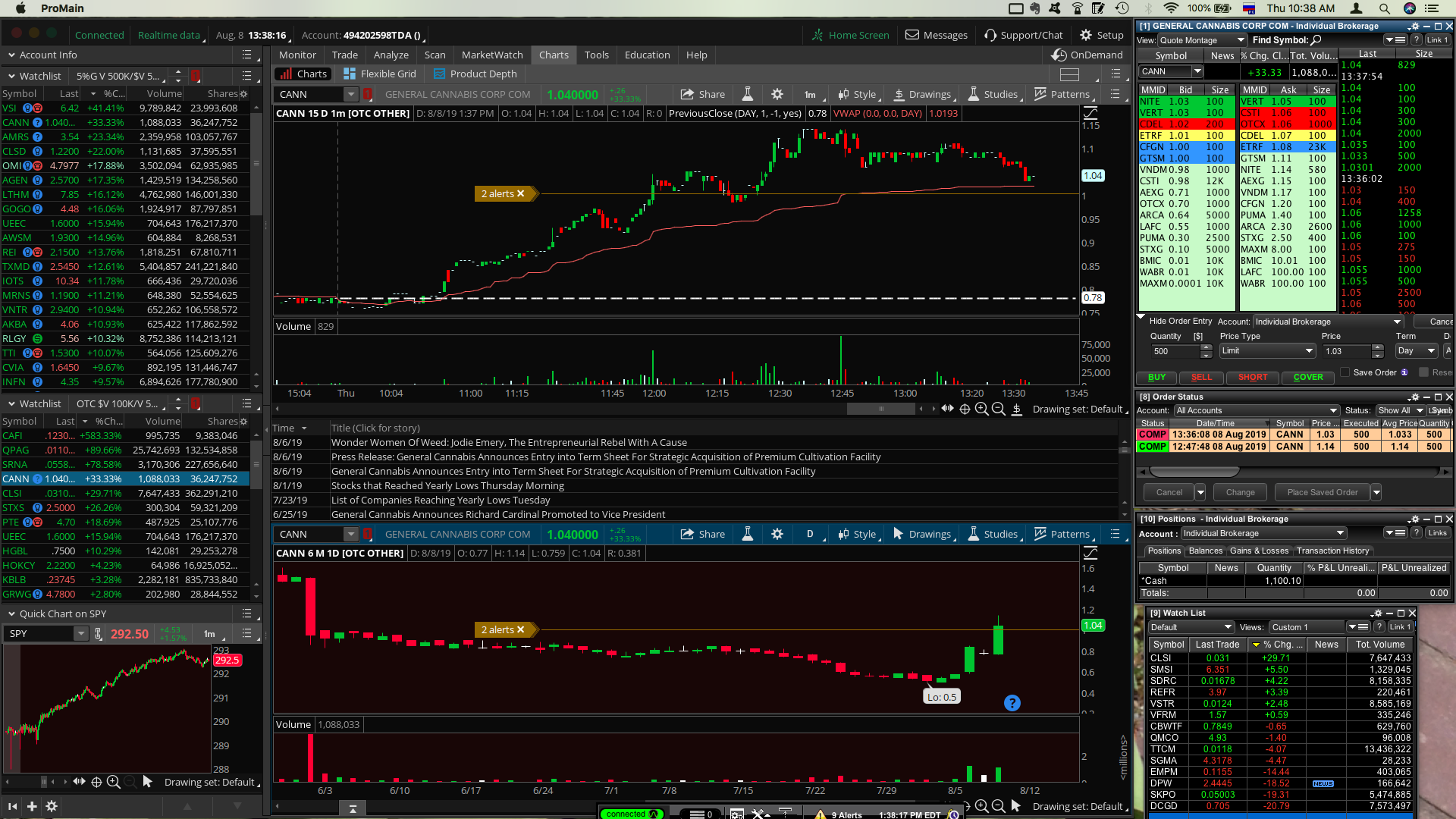Click Home Screen icon
Screen dimensions: 1456x819
pos(817,36)
